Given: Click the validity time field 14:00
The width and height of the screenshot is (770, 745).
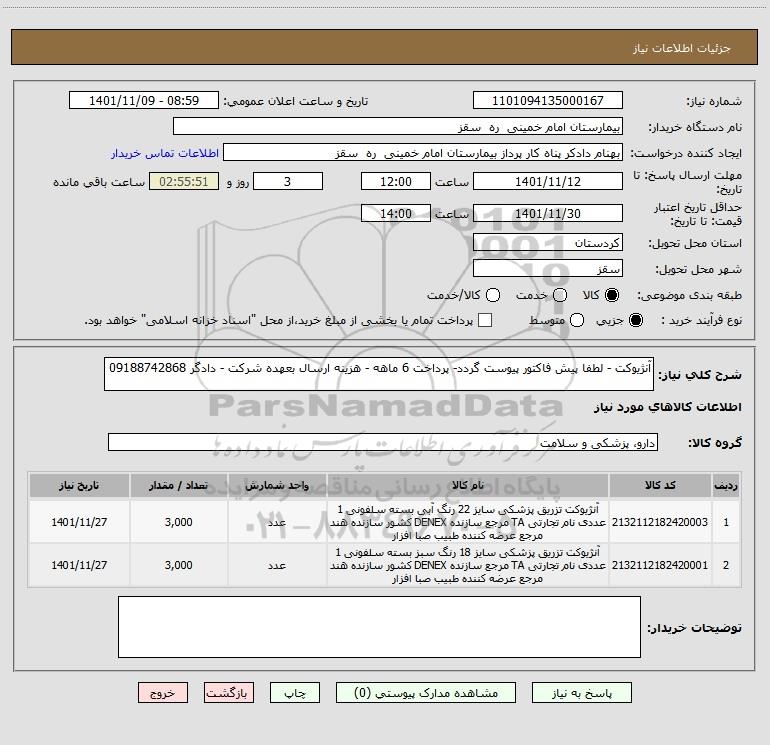Looking at the screenshot, I should [396, 213].
